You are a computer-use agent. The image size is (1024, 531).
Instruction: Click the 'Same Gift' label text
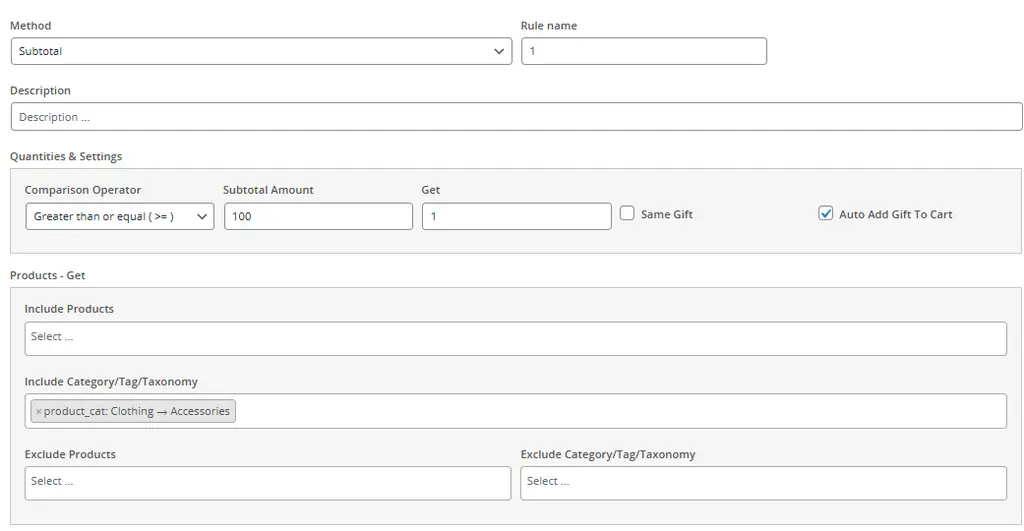pyautogui.click(x=666, y=214)
